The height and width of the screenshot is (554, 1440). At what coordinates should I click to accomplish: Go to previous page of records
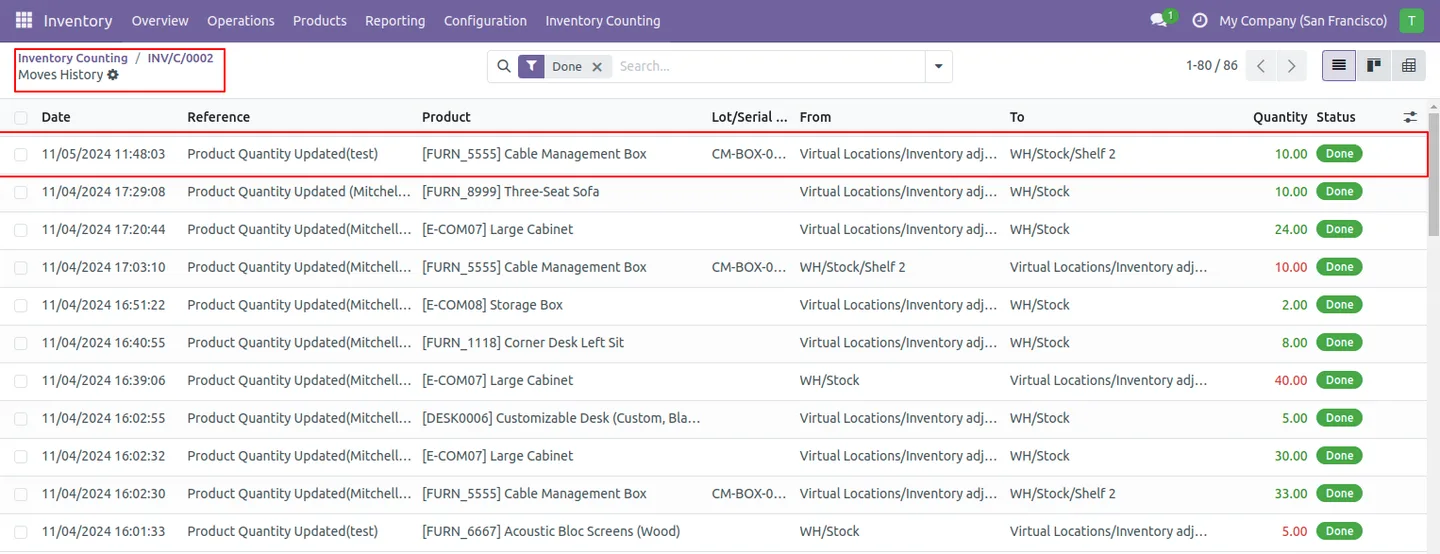coord(1261,66)
